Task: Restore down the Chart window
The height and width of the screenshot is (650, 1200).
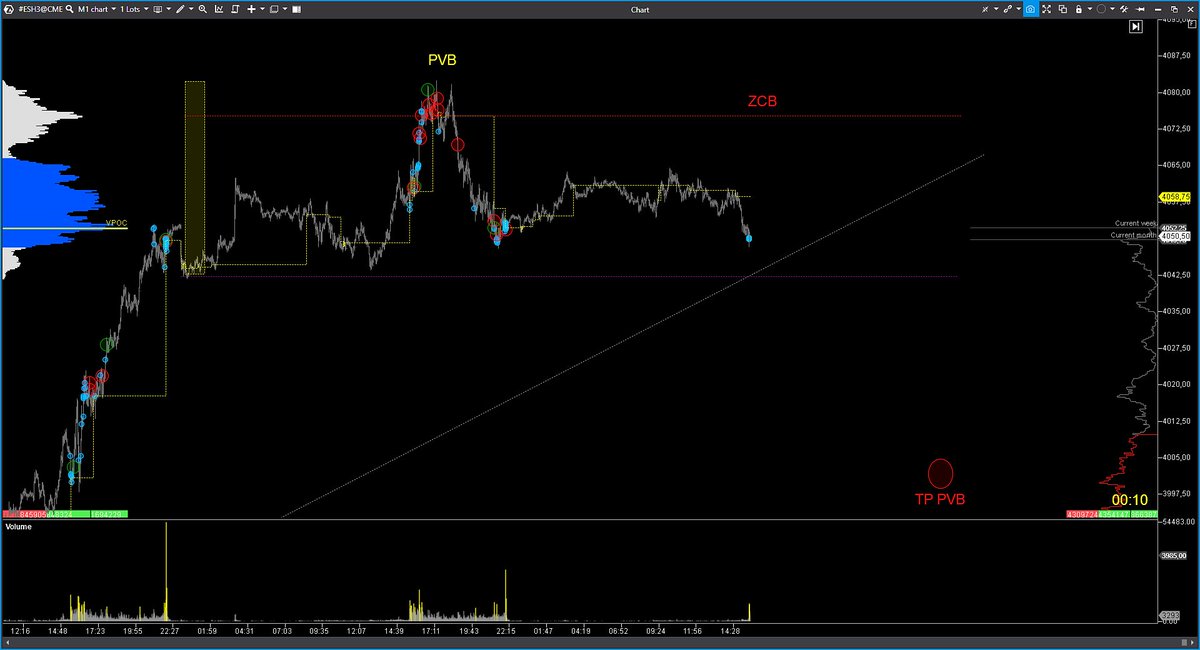Action: point(1174,9)
